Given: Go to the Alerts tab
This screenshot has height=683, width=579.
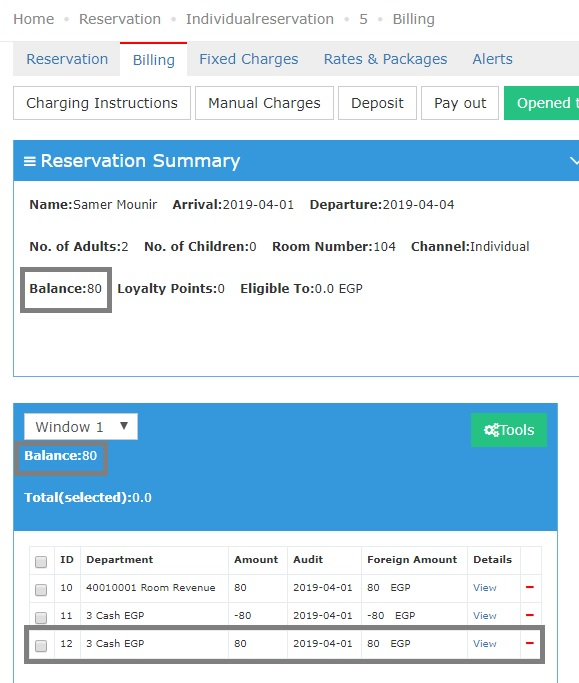Looking at the screenshot, I should 492,59.
